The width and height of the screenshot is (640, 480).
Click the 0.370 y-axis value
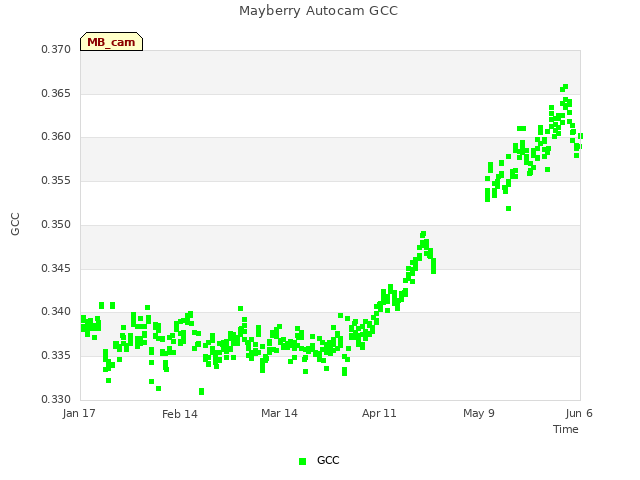coord(56,49)
